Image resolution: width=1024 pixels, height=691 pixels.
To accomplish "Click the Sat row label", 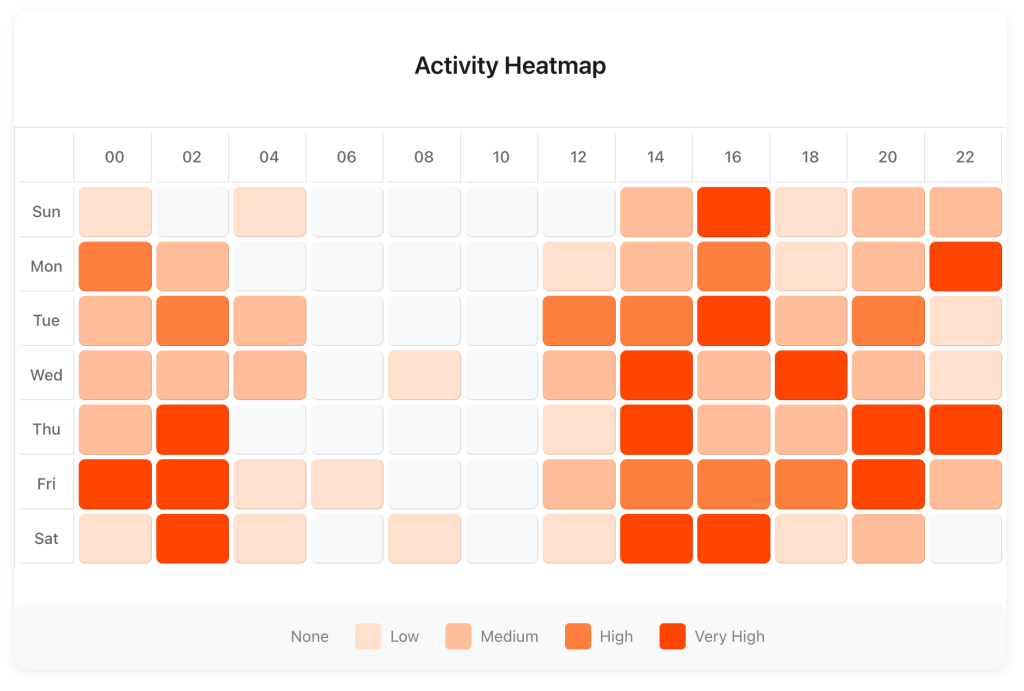I will coord(46,539).
